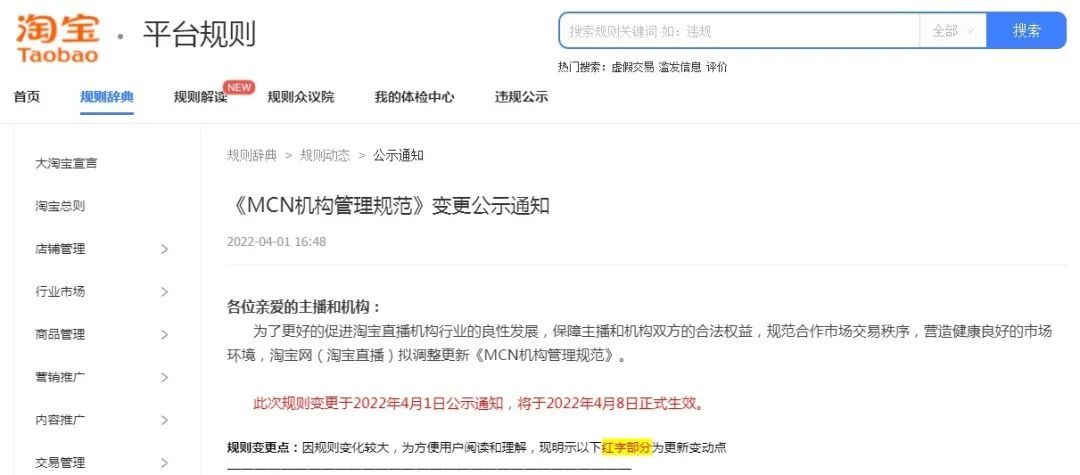
Task: Go to the 首页 tab
Action: pyautogui.click(x=27, y=97)
